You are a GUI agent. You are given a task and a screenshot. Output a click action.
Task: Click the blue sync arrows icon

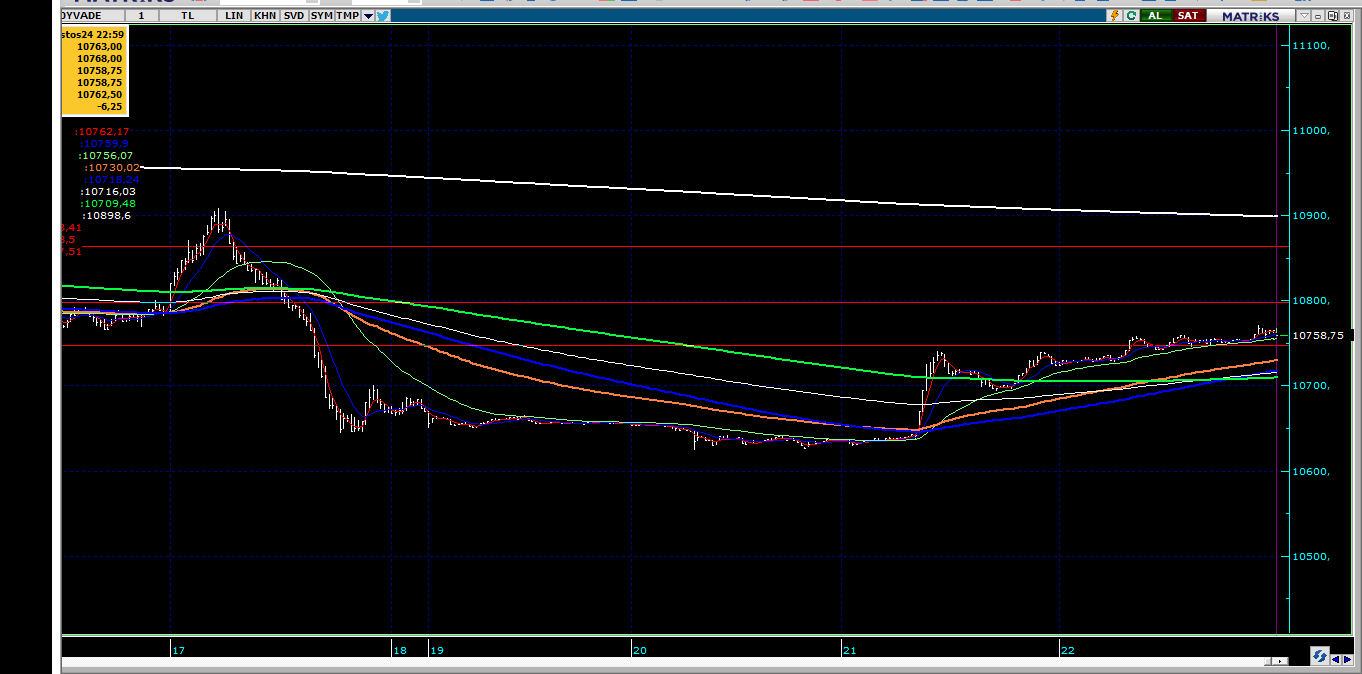(x=1320, y=655)
